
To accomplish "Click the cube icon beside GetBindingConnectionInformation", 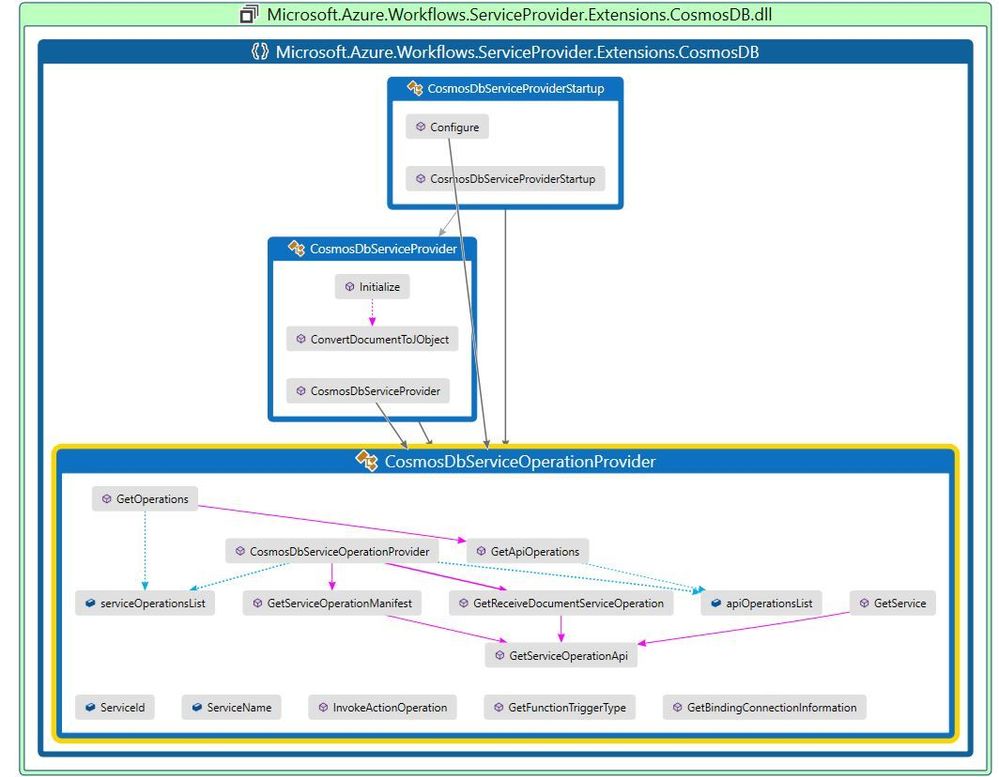I will (x=677, y=707).
